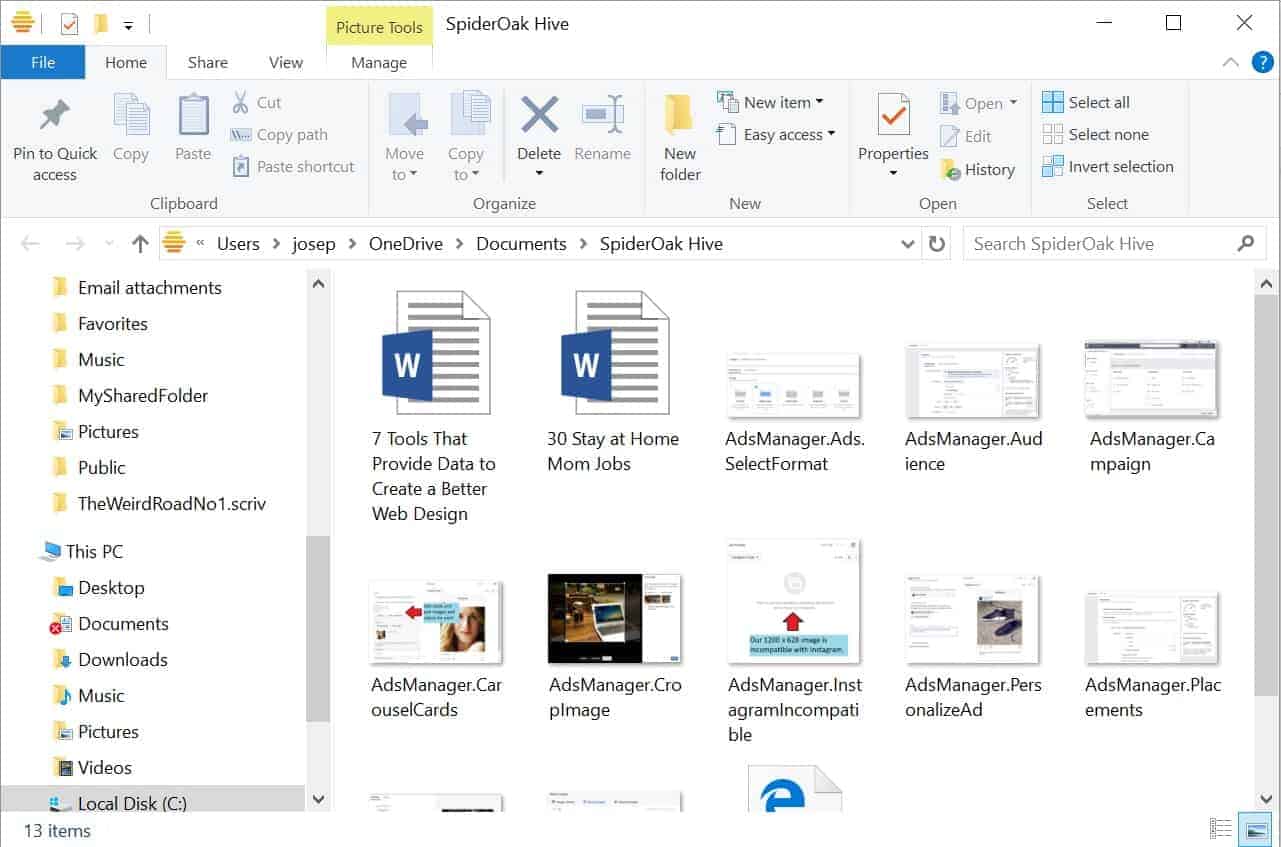Click the josep breadcrumb in the address bar
The width and height of the screenshot is (1281, 847).
click(314, 243)
